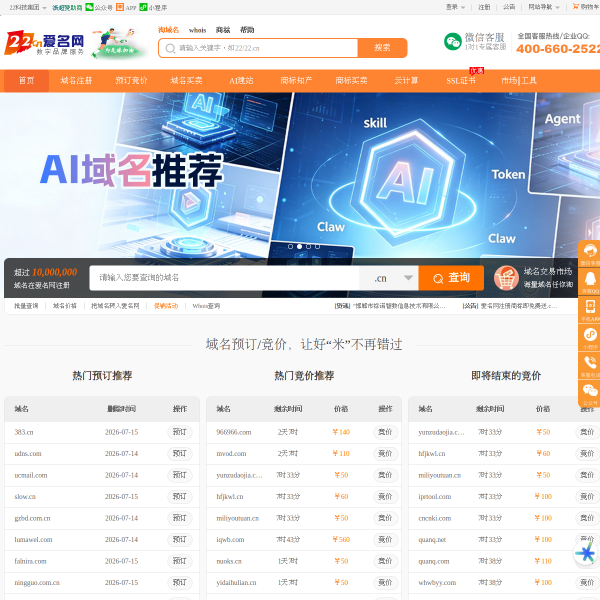Screen dimensions: 600x600
Task: Click the 批量查询 link
Action: pyautogui.click(x=26, y=306)
